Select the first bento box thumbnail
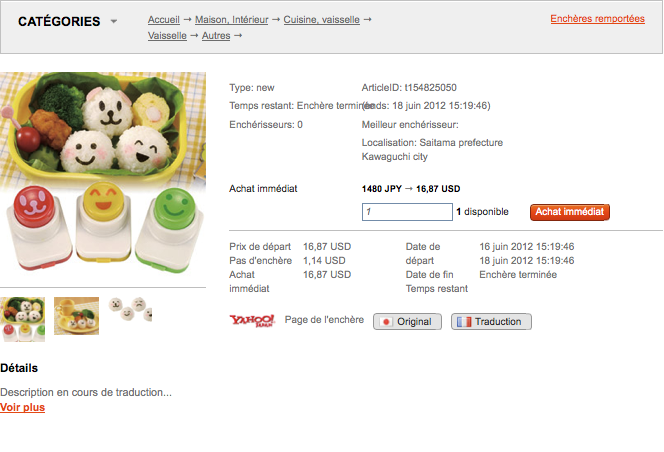Screen dimensions: 664x452 pyautogui.click(x=22, y=319)
